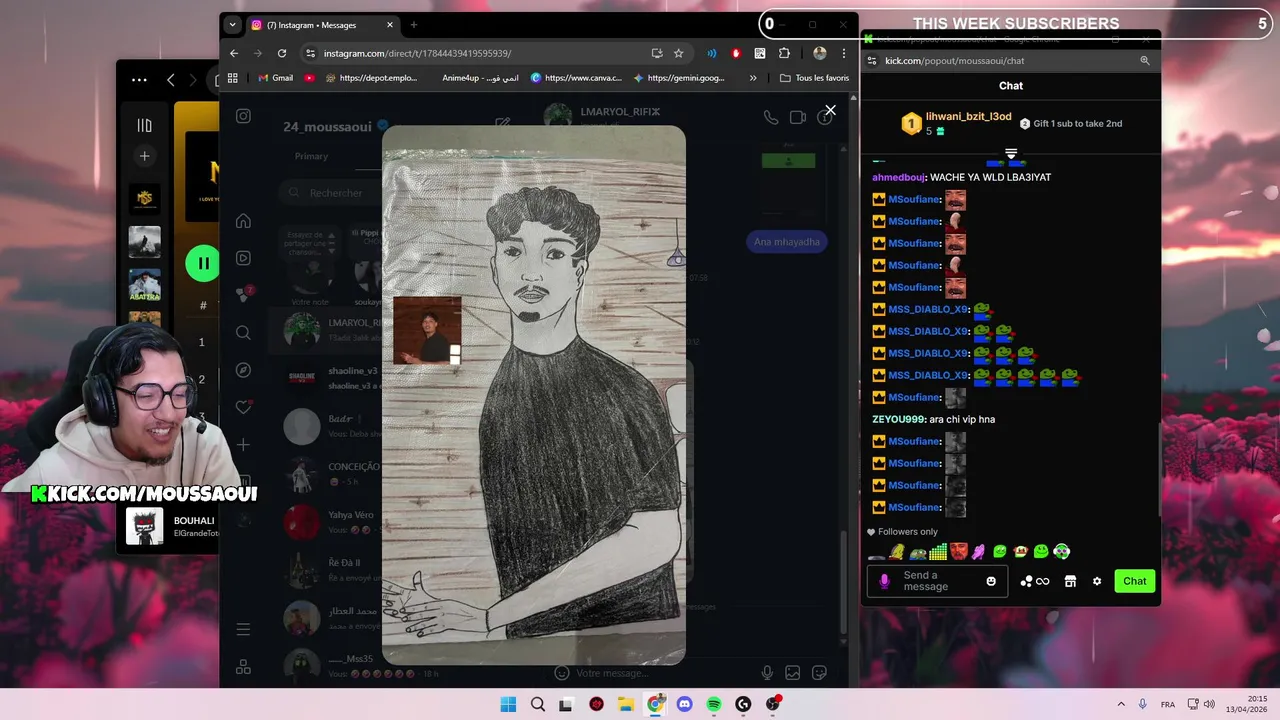Open the Instagram Explore compass icon
Screen dimensions: 1280x720
[243, 370]
